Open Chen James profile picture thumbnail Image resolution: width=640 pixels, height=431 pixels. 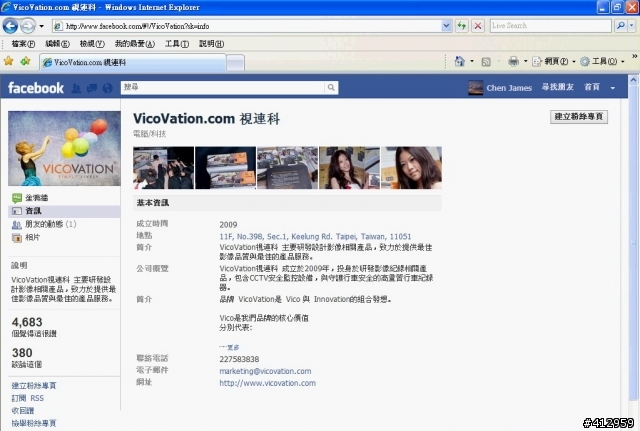(476, 88)
